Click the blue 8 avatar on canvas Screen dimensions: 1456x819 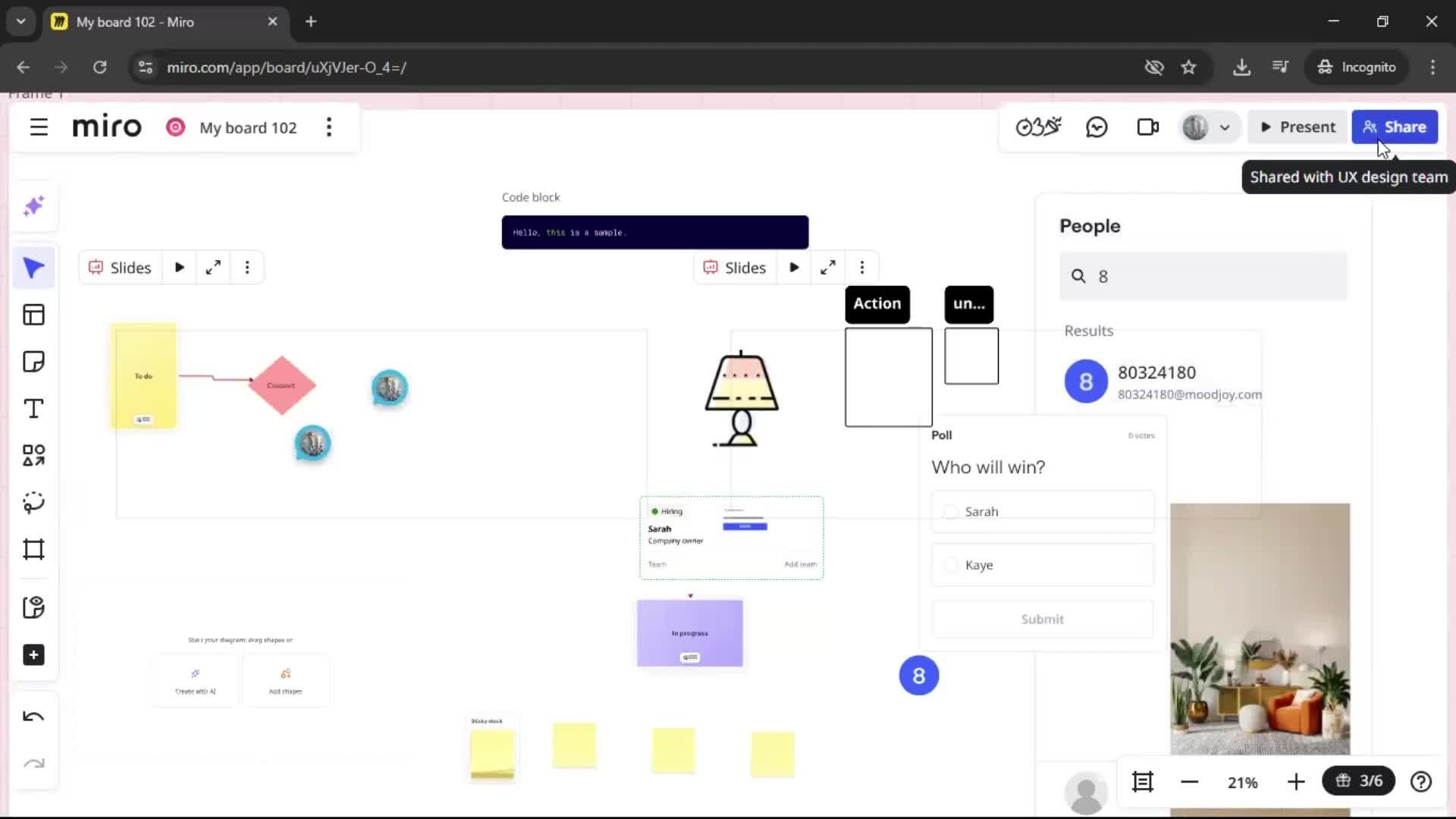919,676
